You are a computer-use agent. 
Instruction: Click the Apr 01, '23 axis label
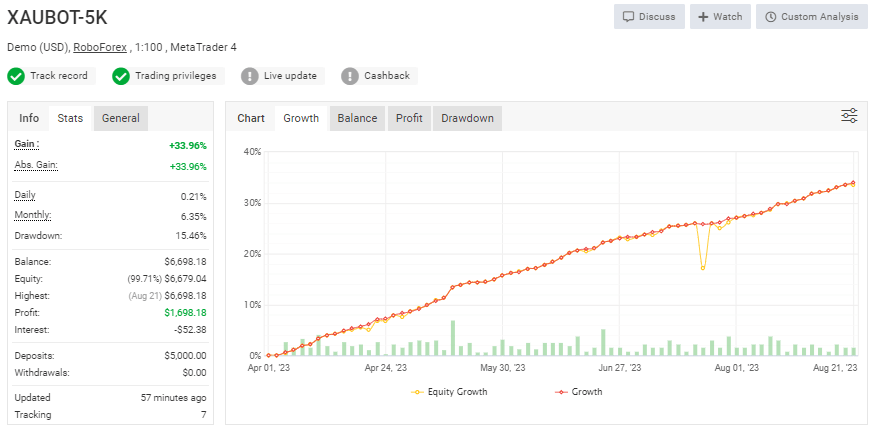269,368
